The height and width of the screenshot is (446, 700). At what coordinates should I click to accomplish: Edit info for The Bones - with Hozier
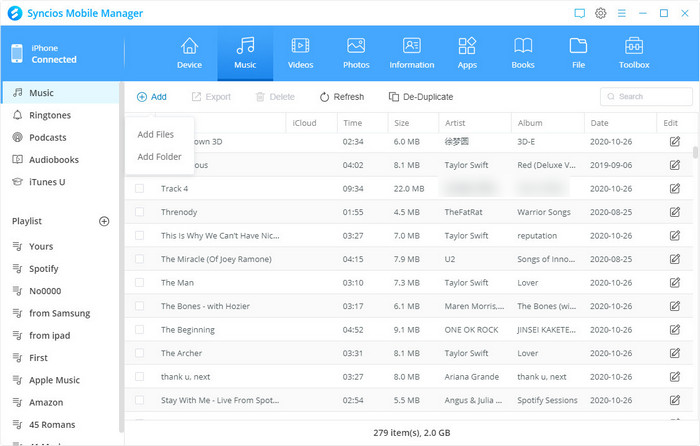click(x=675, y=306)
